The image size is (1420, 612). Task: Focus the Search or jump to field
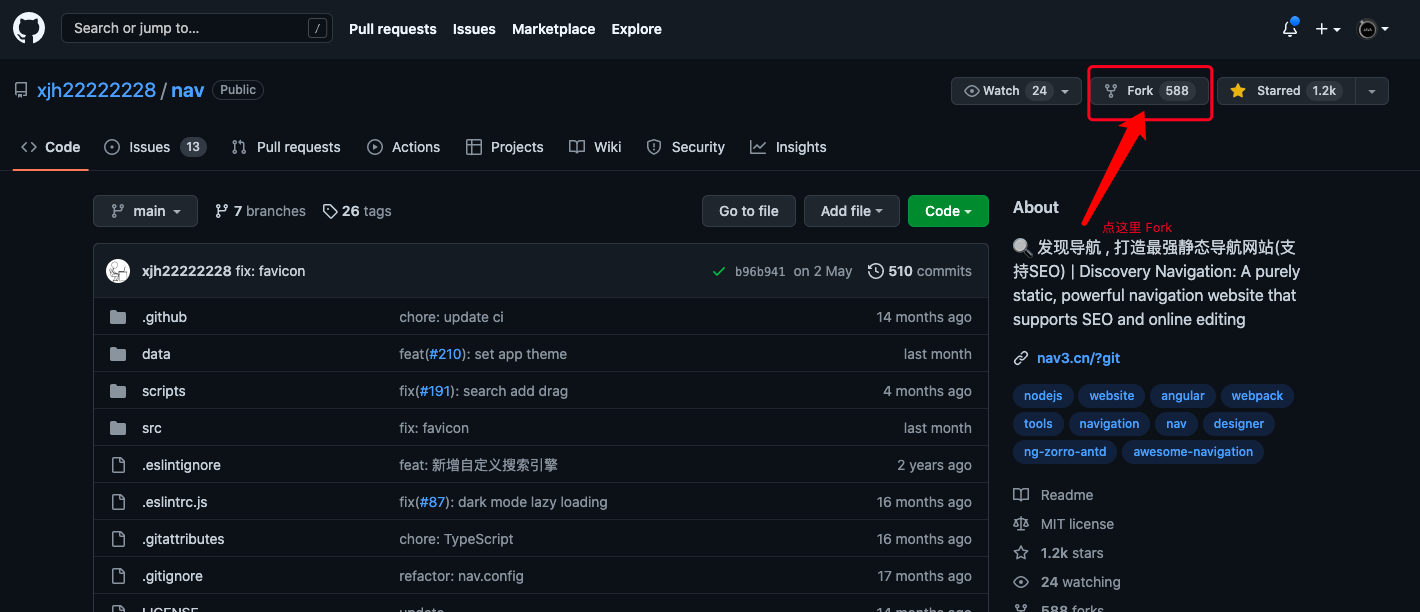(196, 28)
